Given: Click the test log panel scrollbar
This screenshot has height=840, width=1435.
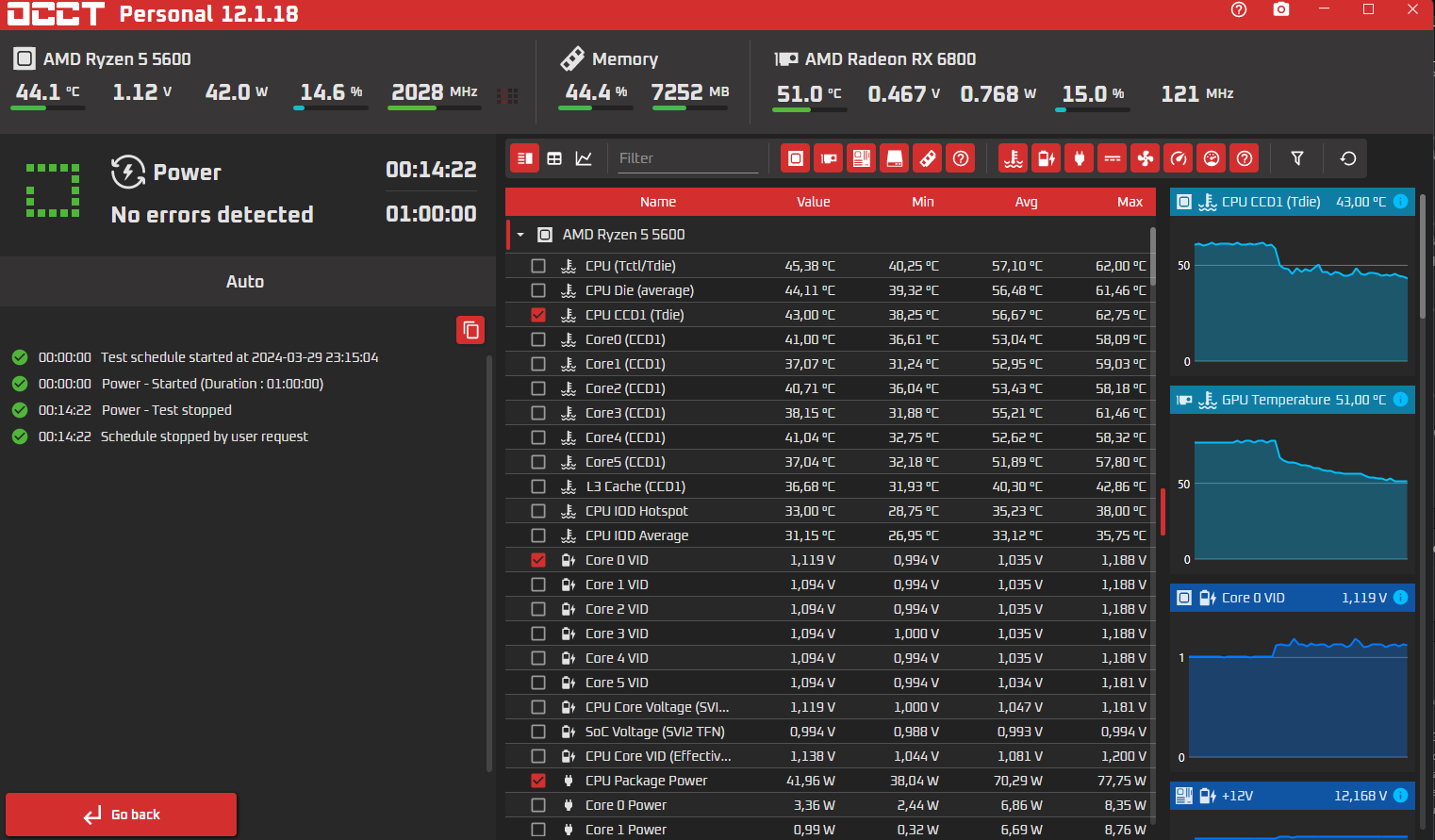Looking at the screenshot, I should tap(488, 564).
